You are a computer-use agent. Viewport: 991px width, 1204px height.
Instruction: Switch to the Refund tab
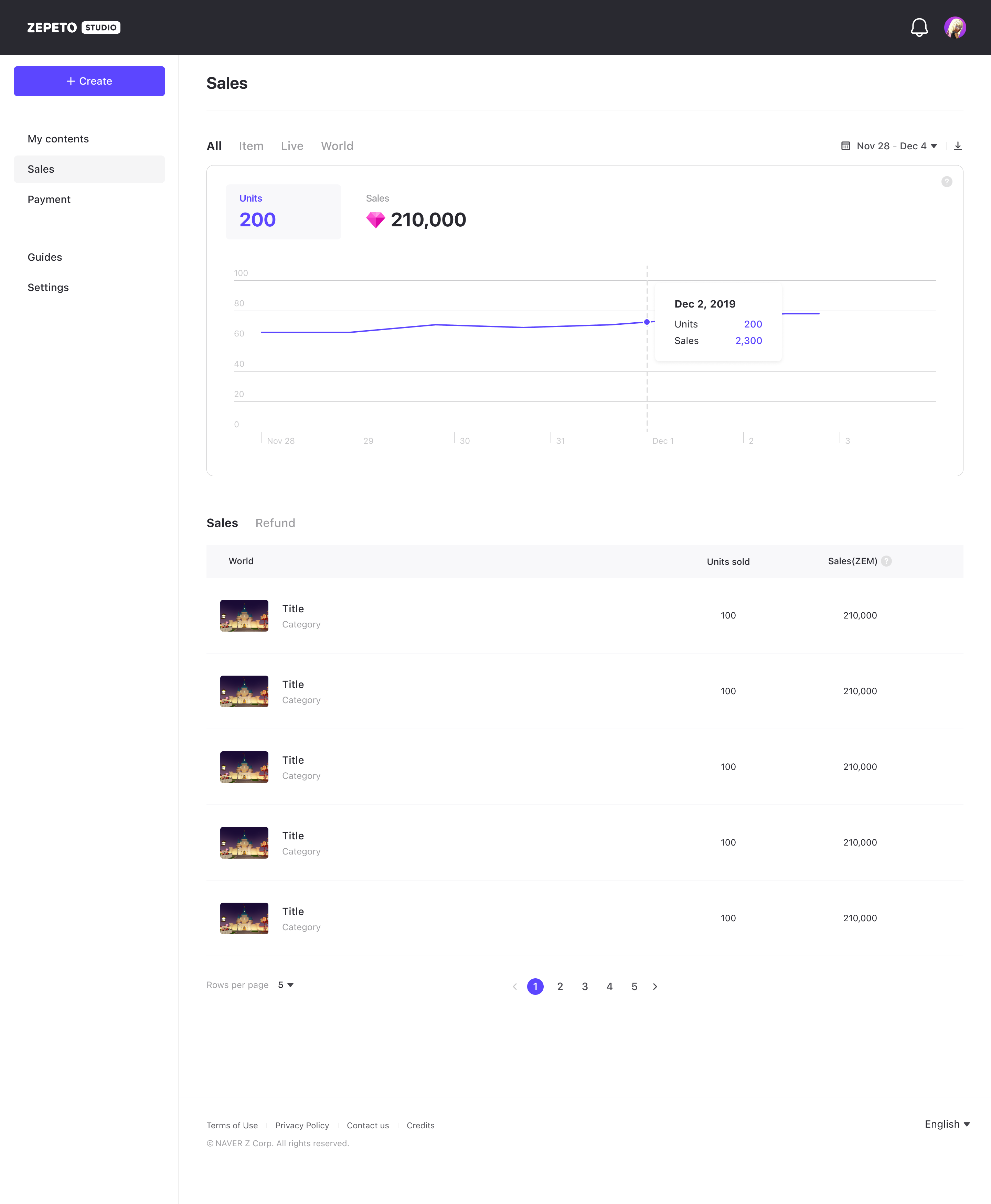[x=275, y=522]
